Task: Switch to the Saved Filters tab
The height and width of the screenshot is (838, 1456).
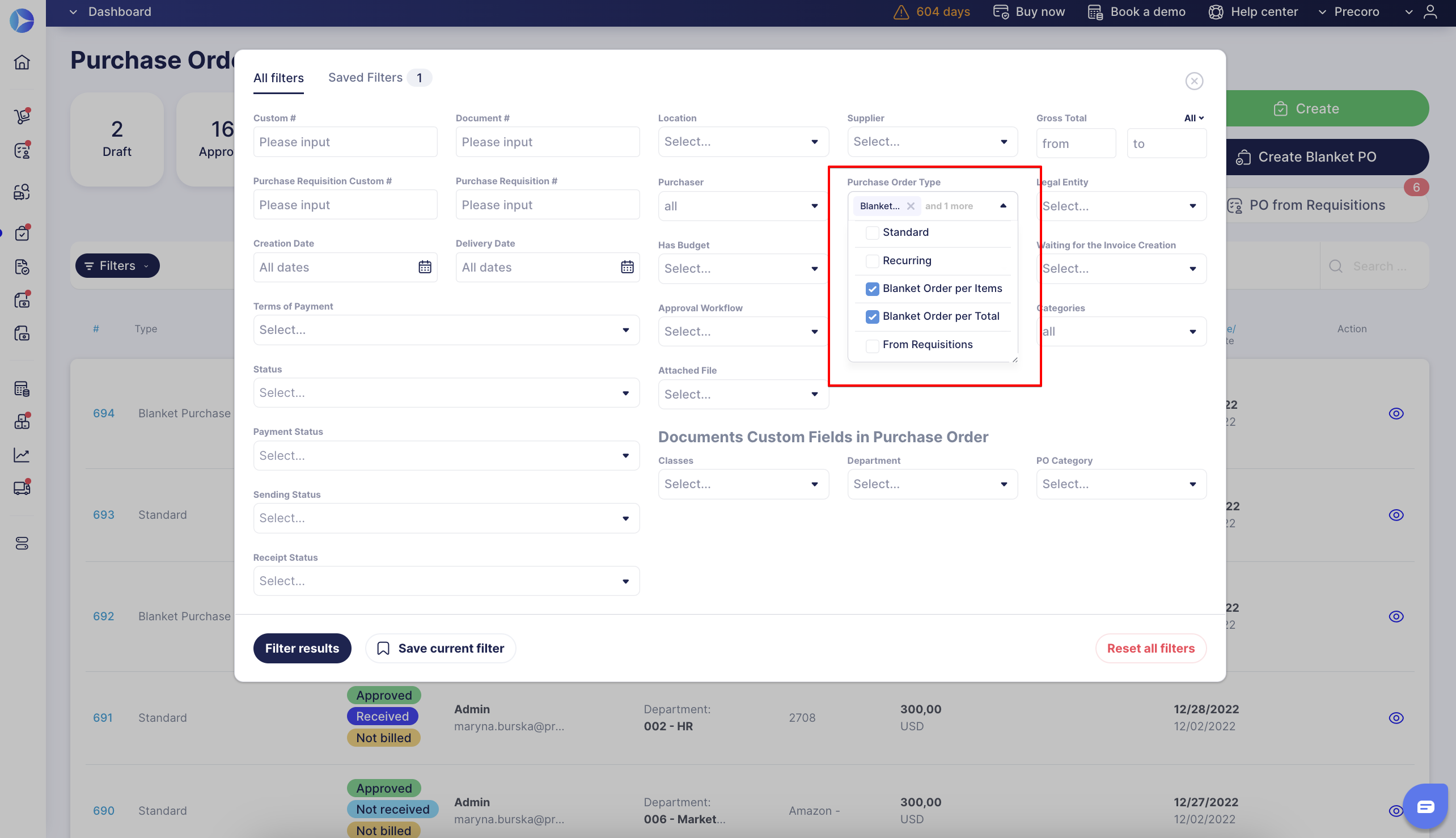Action: [366, 77]
